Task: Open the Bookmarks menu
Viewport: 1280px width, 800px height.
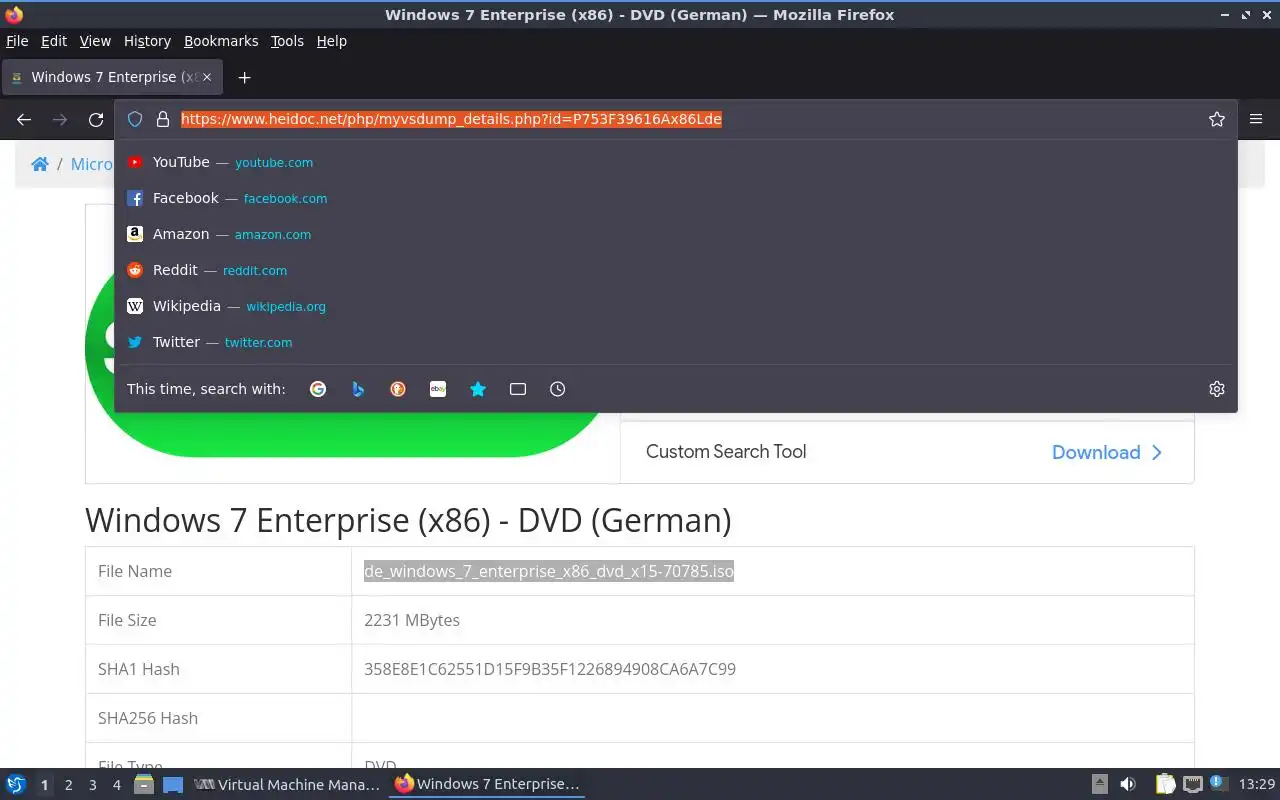Action: click(x=221, y=41)
